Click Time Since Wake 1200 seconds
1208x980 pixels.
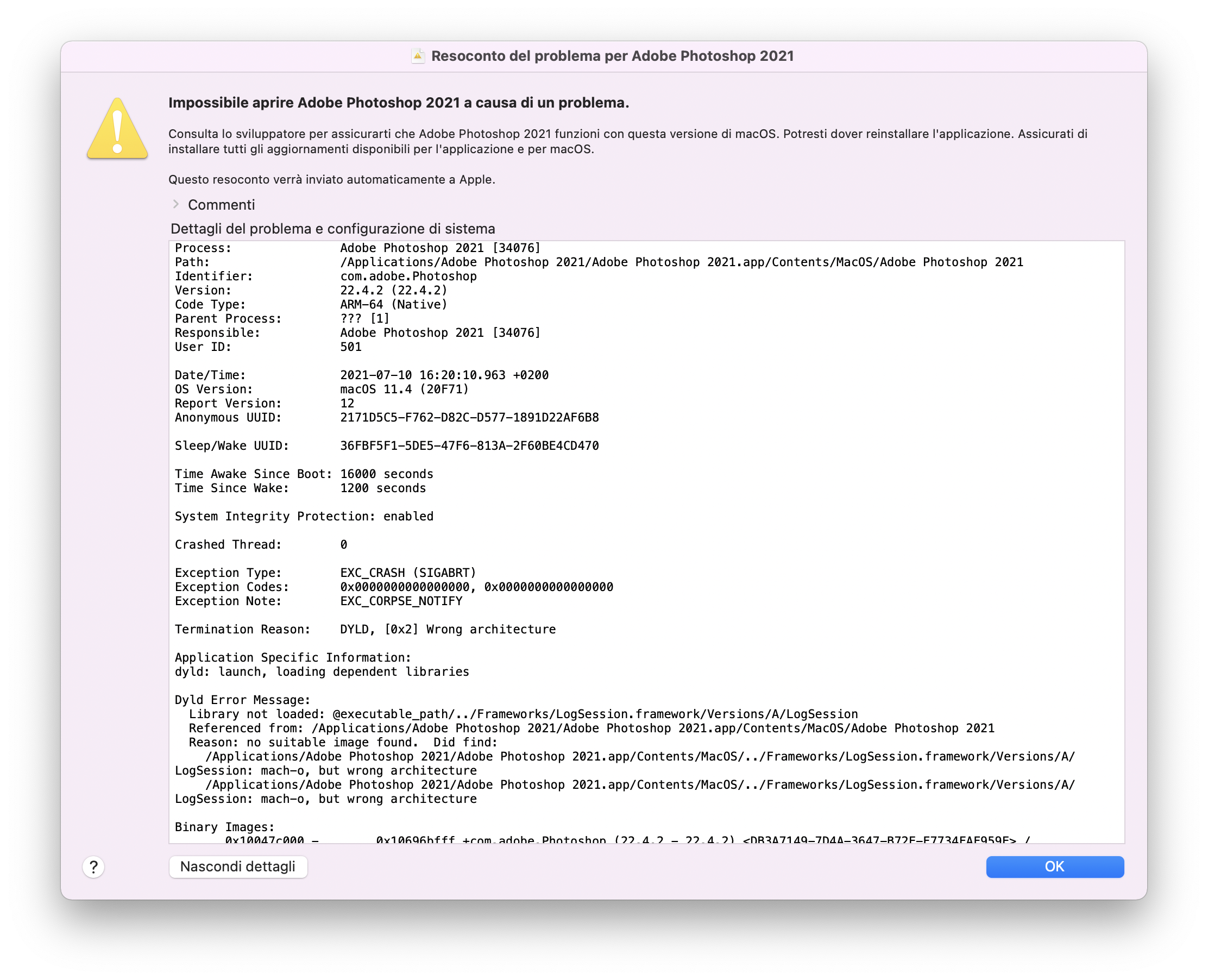(x=300, y=488)
